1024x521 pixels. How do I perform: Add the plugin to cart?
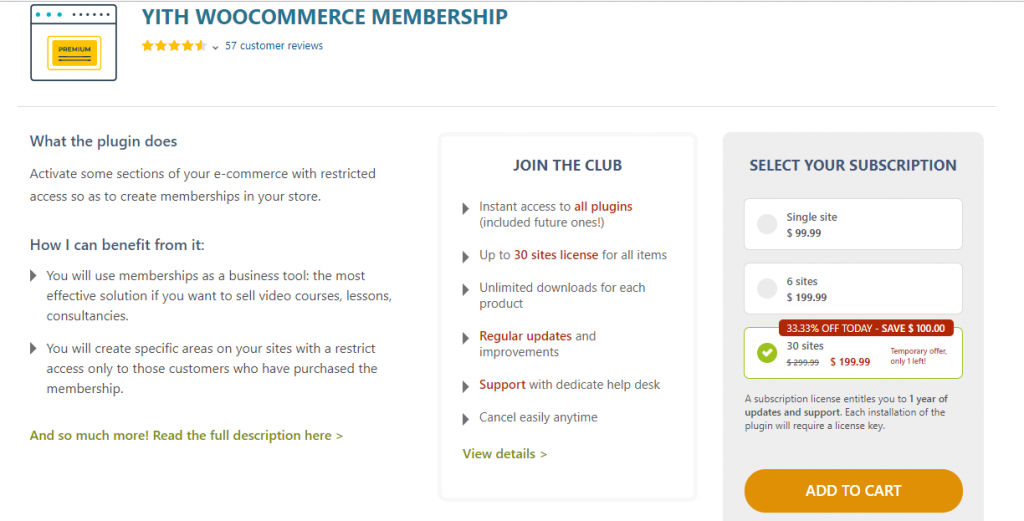coord(853,490)
